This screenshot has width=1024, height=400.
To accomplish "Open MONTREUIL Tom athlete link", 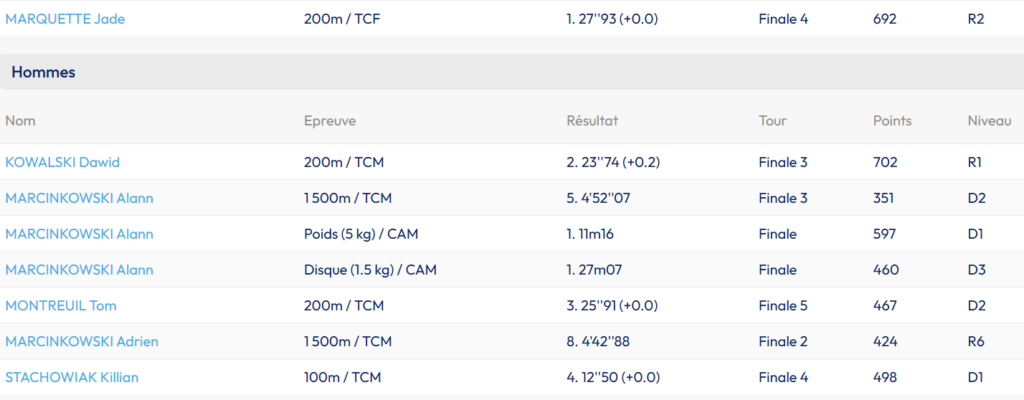I will coord(61,306).
